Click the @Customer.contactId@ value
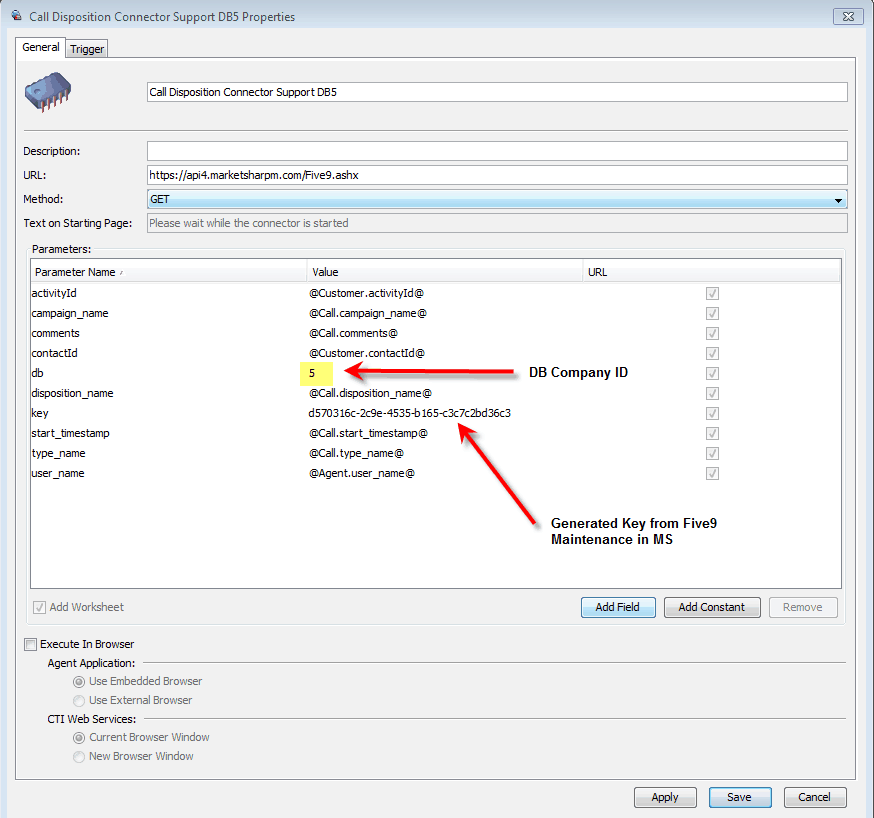This screenshot has height=818, width=874. point(367,353)
